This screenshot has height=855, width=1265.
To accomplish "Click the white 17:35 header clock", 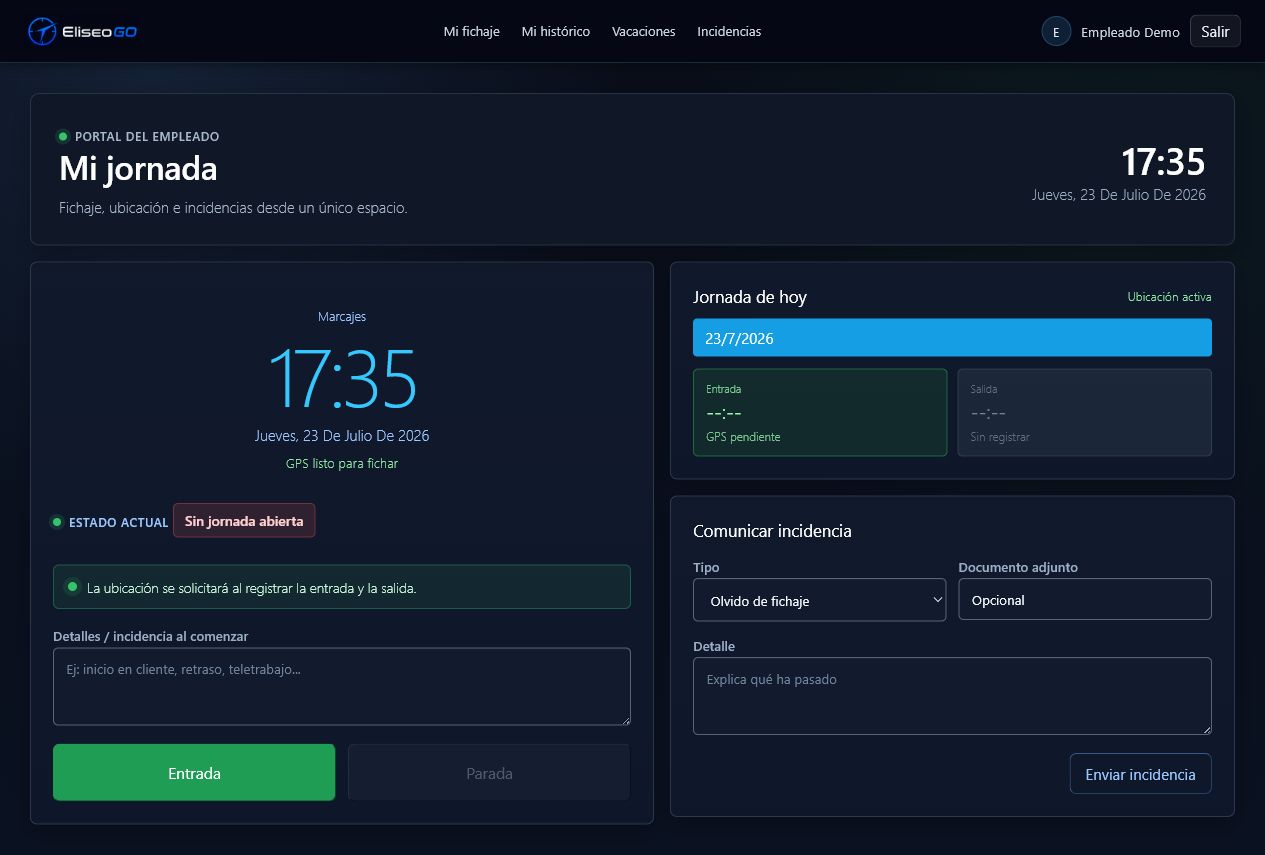I will pyautogui.click(x=1163, y=162).
